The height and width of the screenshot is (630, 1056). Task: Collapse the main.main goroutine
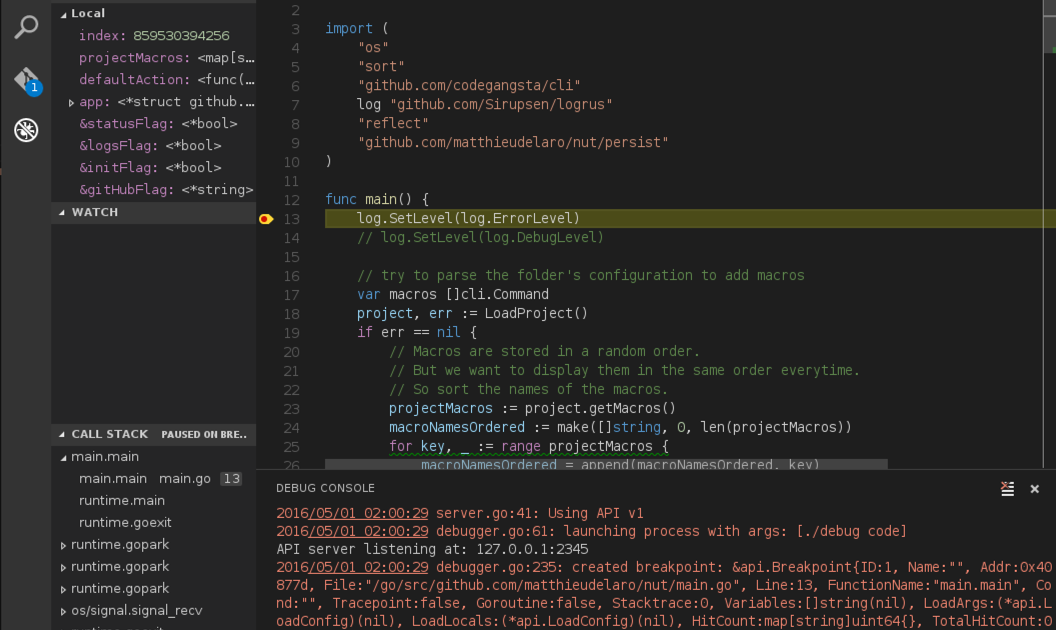coord(63,457)
